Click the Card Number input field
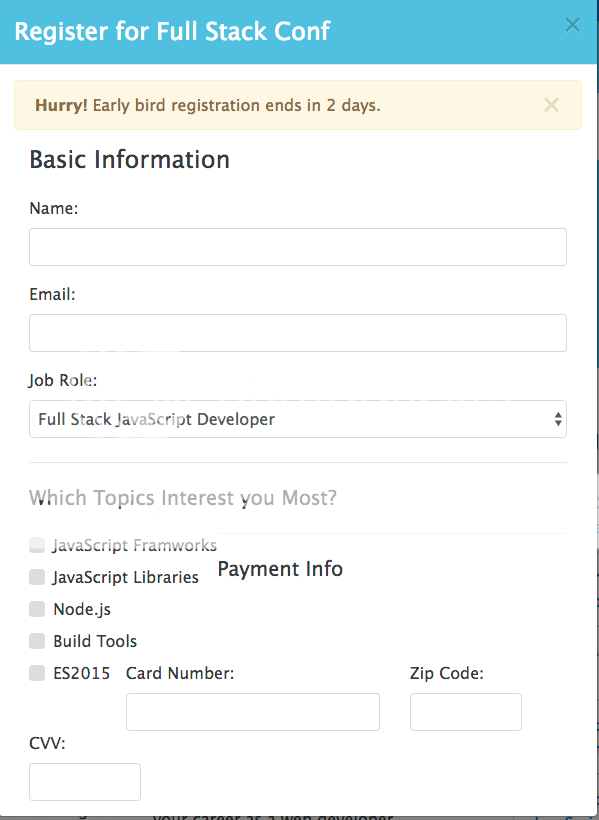The height and width of the screenshot is (820, 599). click(x=253, y=712)
